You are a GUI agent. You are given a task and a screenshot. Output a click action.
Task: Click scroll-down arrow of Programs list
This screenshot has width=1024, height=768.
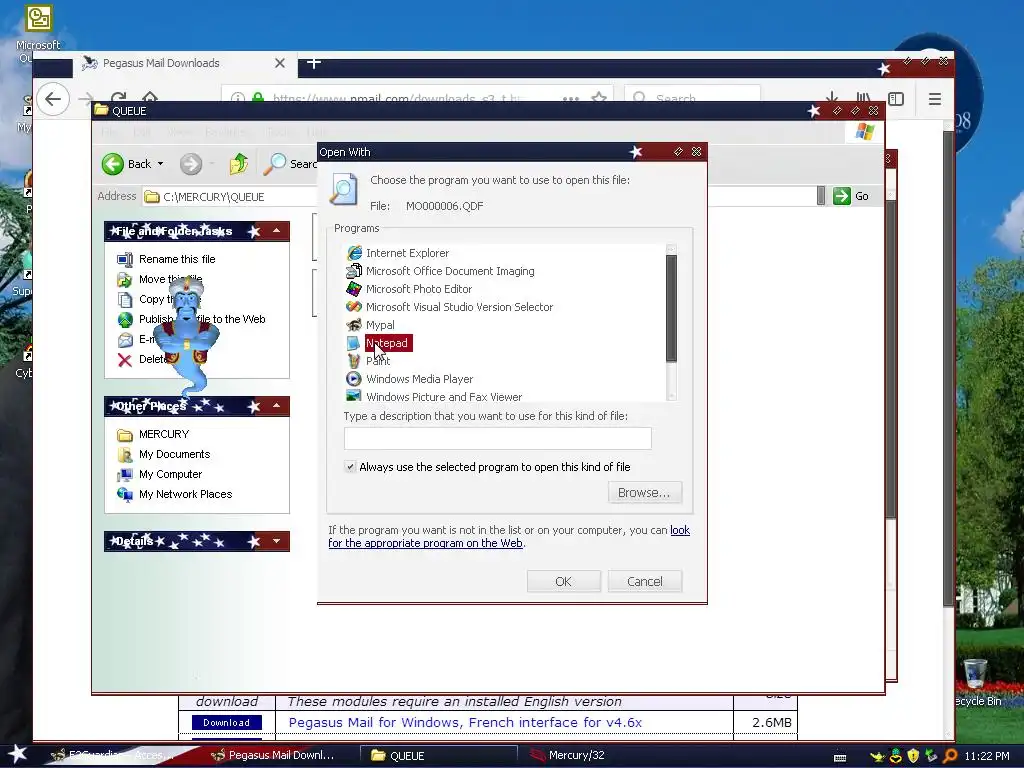(671, 396)
